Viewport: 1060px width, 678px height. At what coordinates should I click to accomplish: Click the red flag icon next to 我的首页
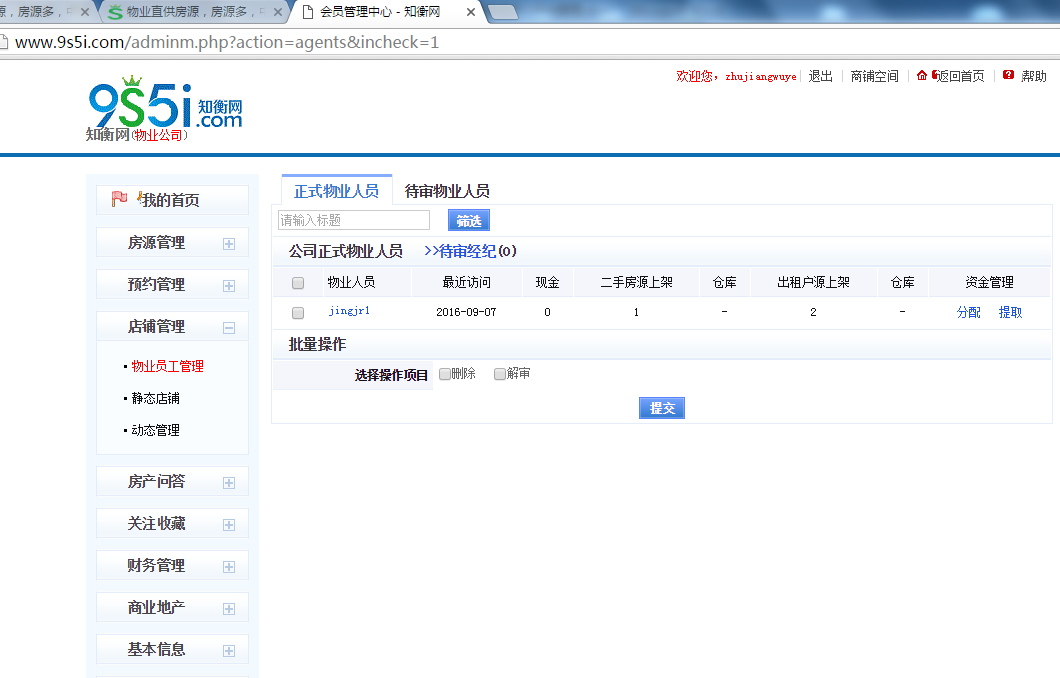pyautogui.click(x=119, y=198)
